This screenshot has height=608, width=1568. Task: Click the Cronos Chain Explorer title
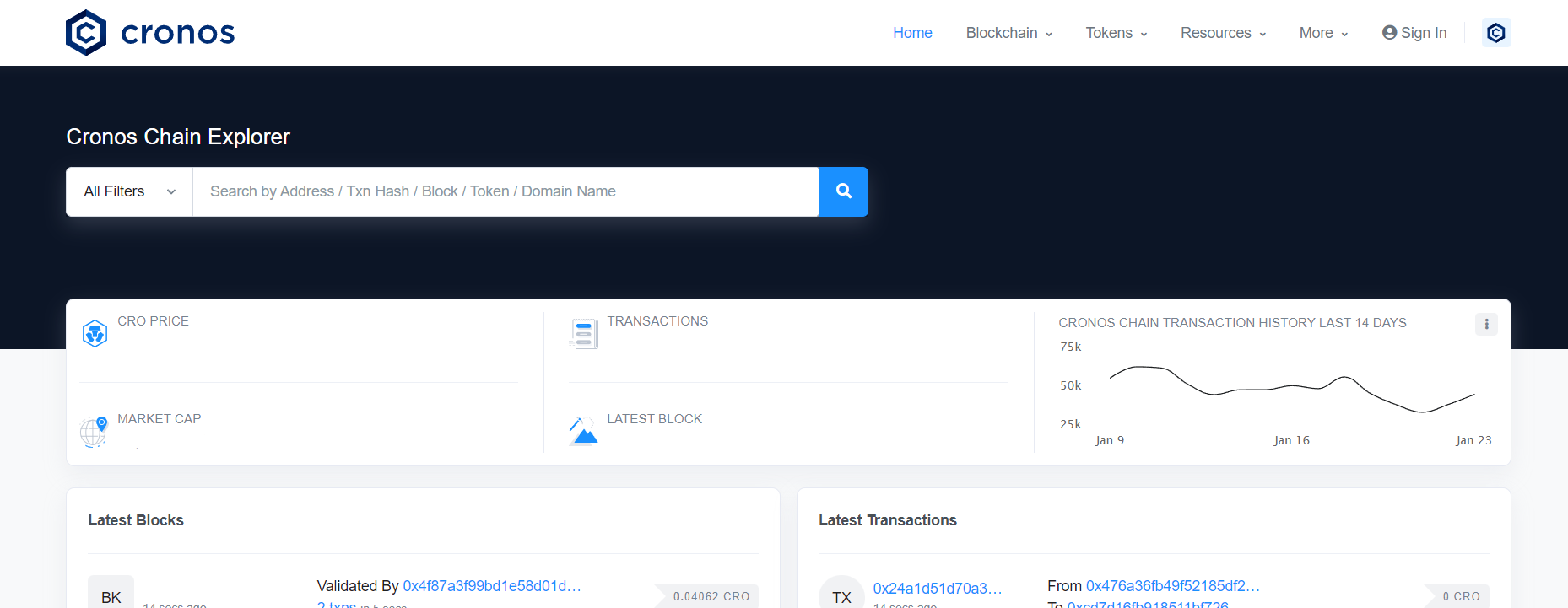click(x=178, y=137)
